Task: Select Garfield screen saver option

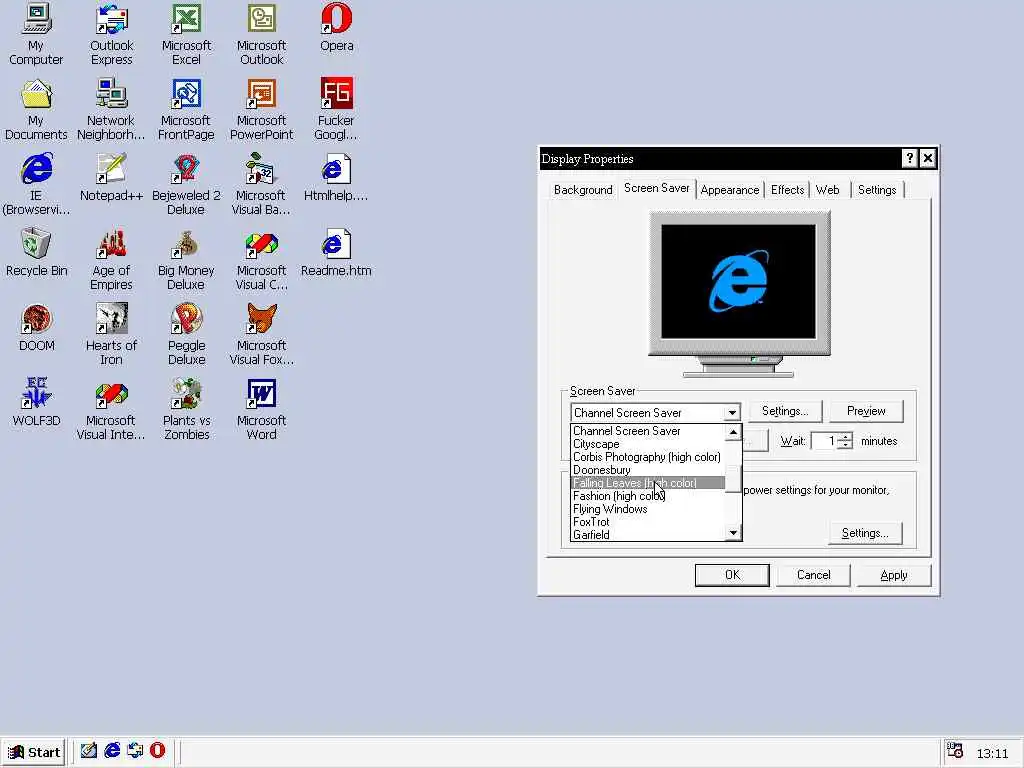Action: [647, 535]
